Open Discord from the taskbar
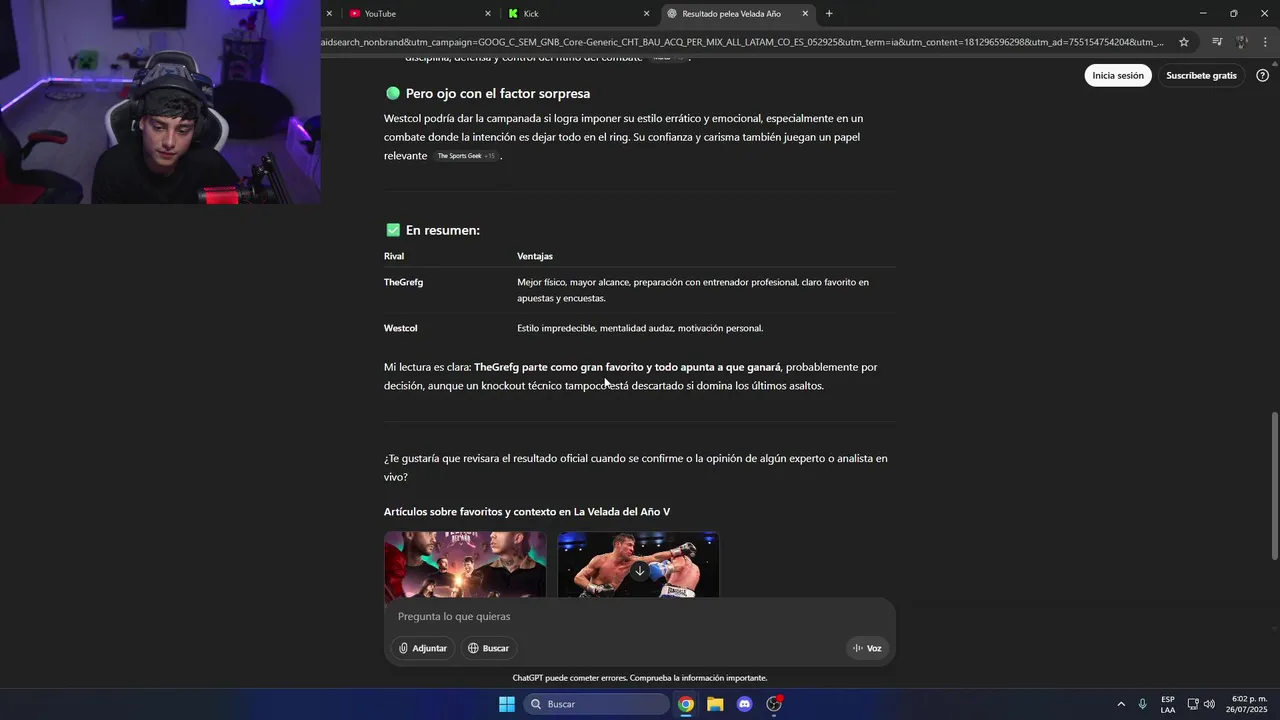 [x=744, y=704]
